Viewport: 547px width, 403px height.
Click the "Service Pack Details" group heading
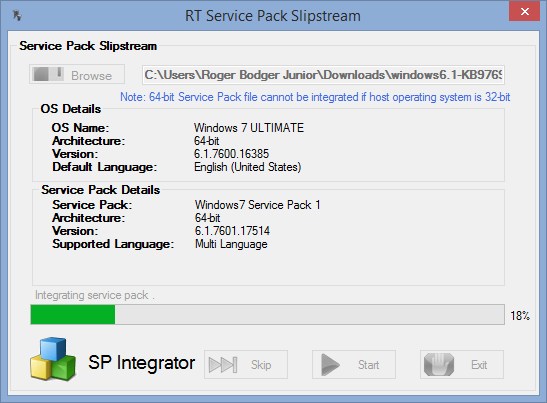(100, 190)
